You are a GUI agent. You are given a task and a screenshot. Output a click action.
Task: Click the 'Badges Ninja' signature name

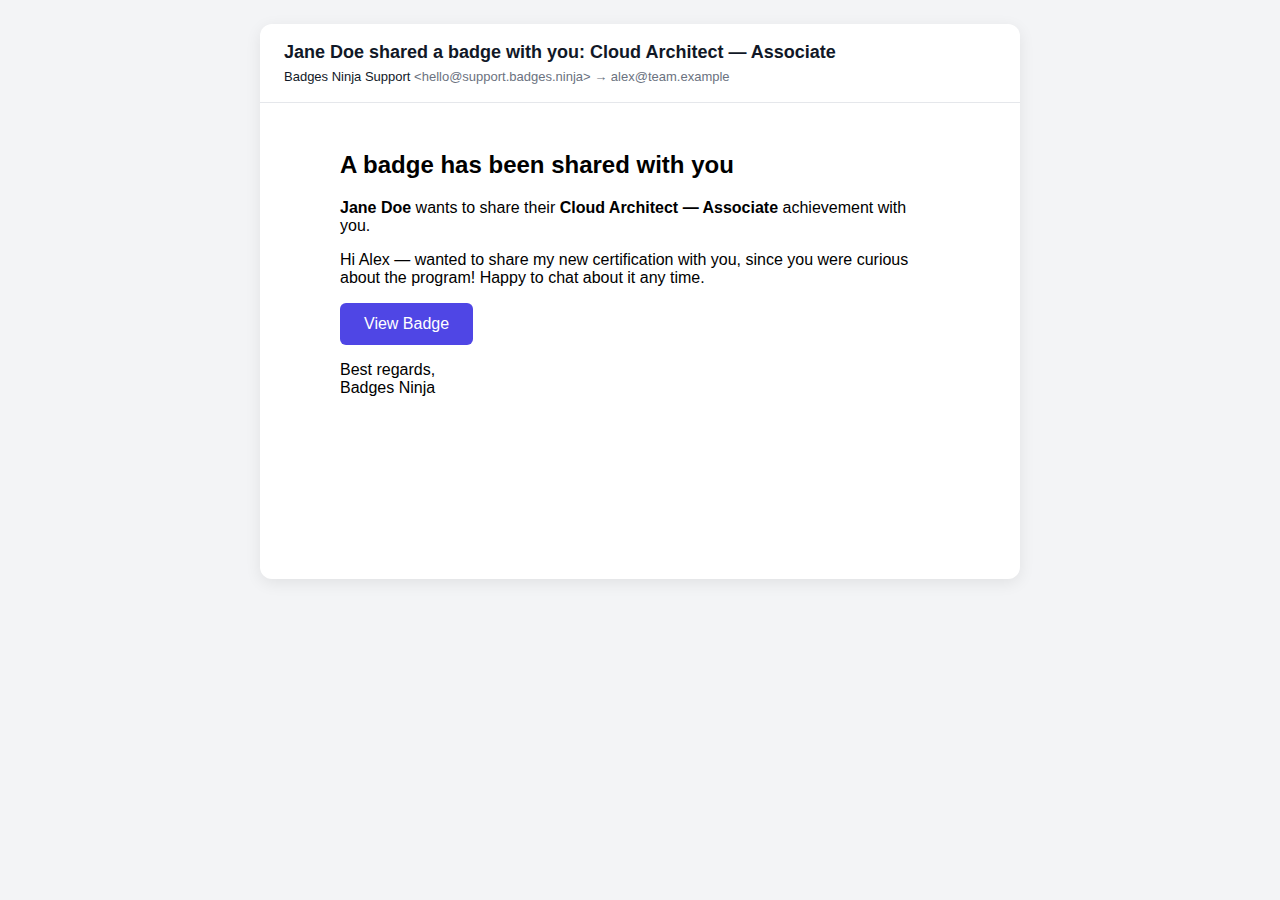[x=387, y=388]
